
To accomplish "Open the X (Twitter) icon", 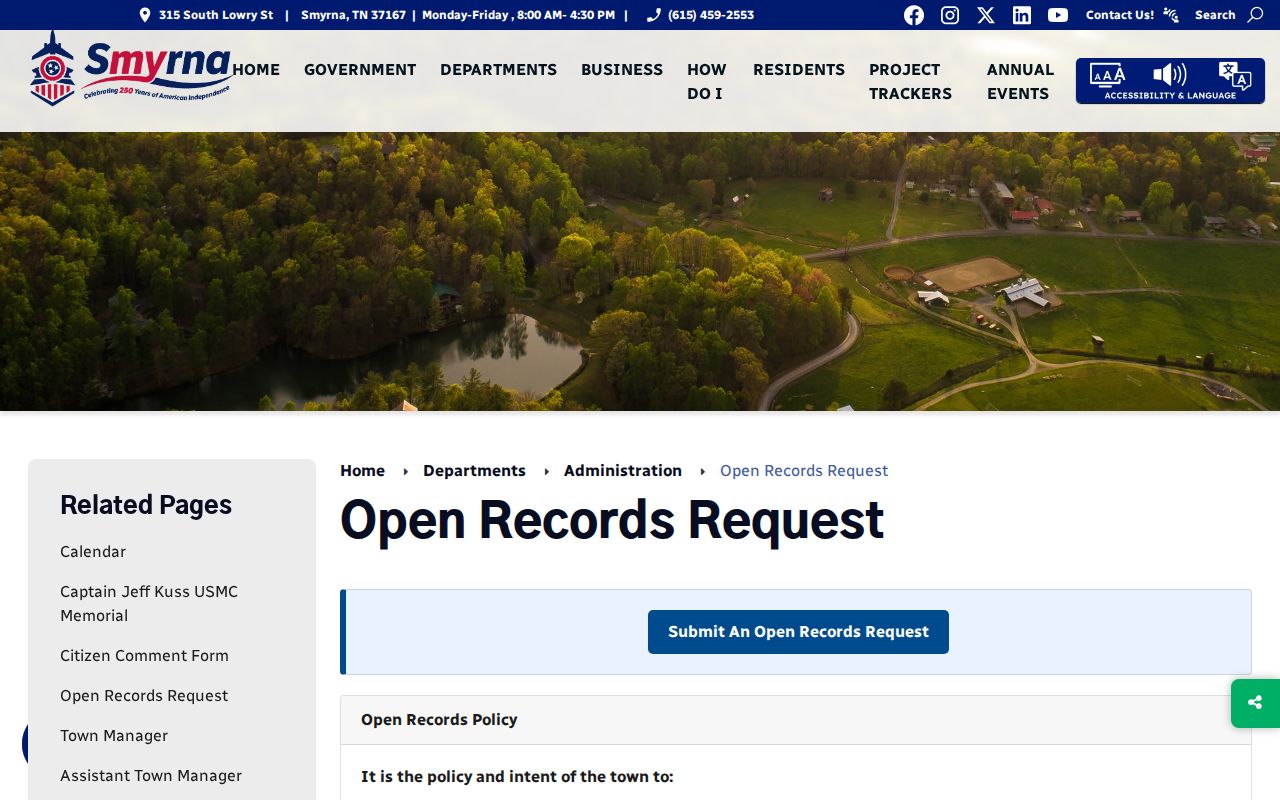I will [986, 15].
